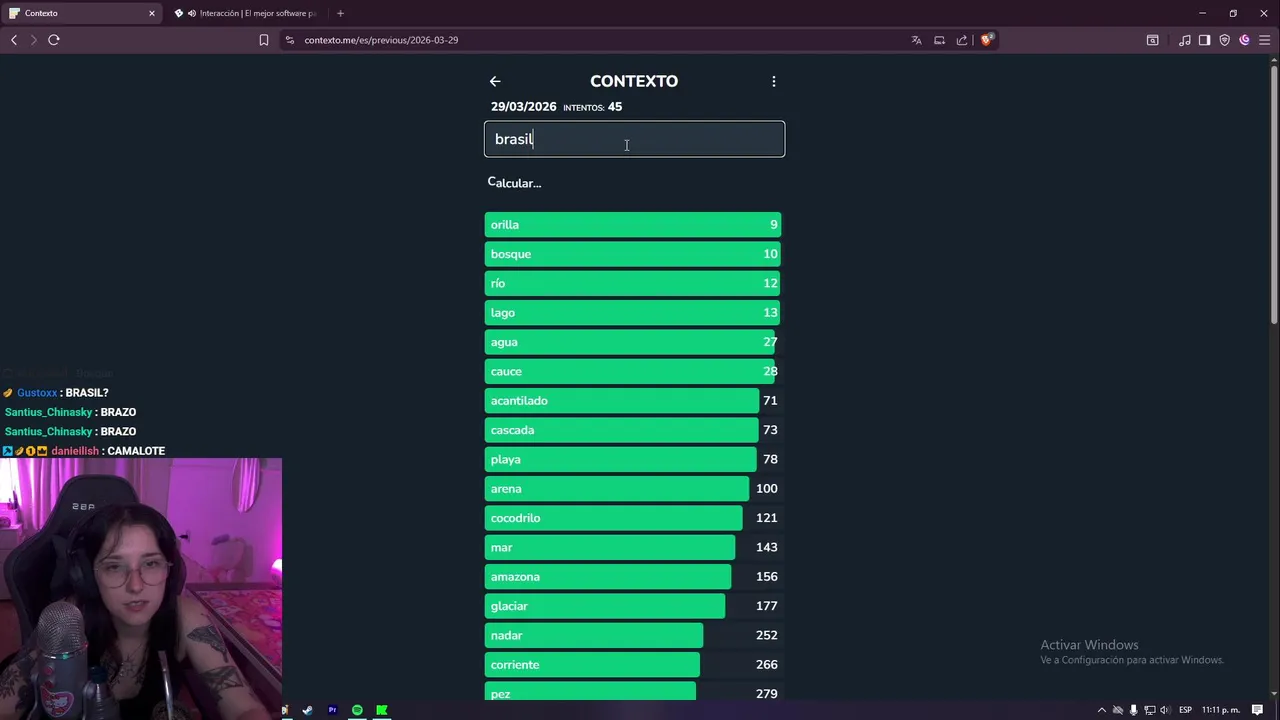
Task: Click the browser forward navigation arrow
Action: (33, 40)
